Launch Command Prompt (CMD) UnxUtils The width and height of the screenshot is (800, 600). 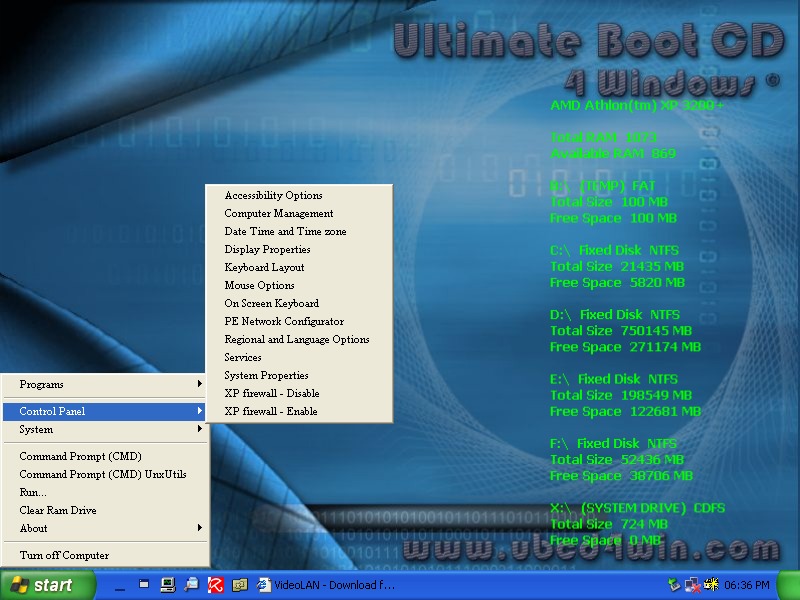tap(103, 474)
